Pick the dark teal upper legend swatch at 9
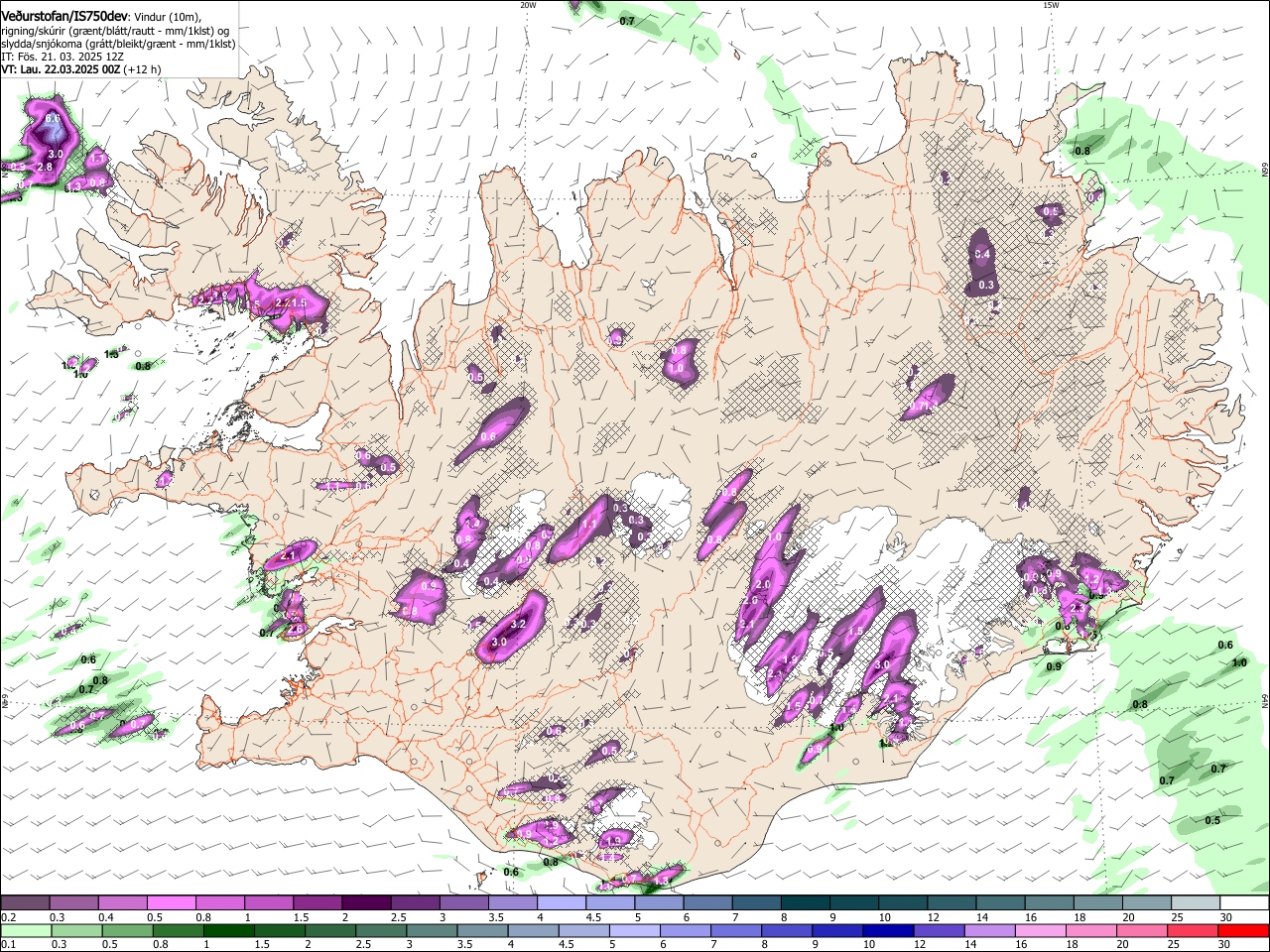The image size is (1270, 952). pos(853,903)
